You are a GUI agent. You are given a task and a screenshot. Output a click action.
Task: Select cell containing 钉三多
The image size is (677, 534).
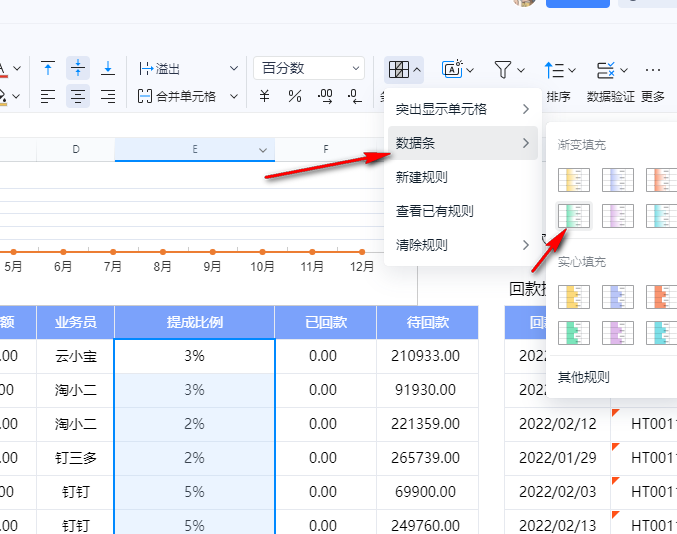pyautogui.click(x=76, y=458)
